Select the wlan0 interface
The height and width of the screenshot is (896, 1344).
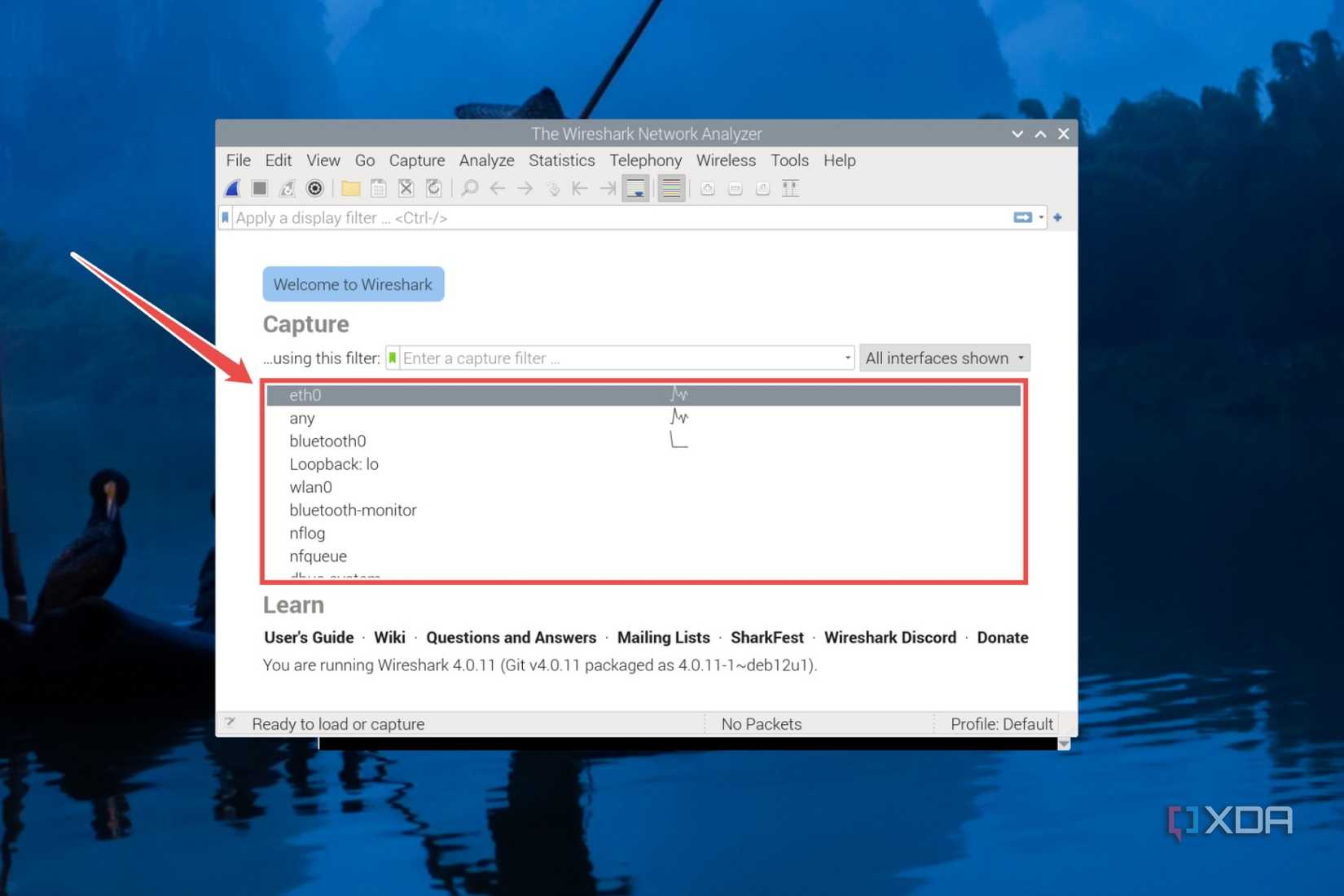643,487
